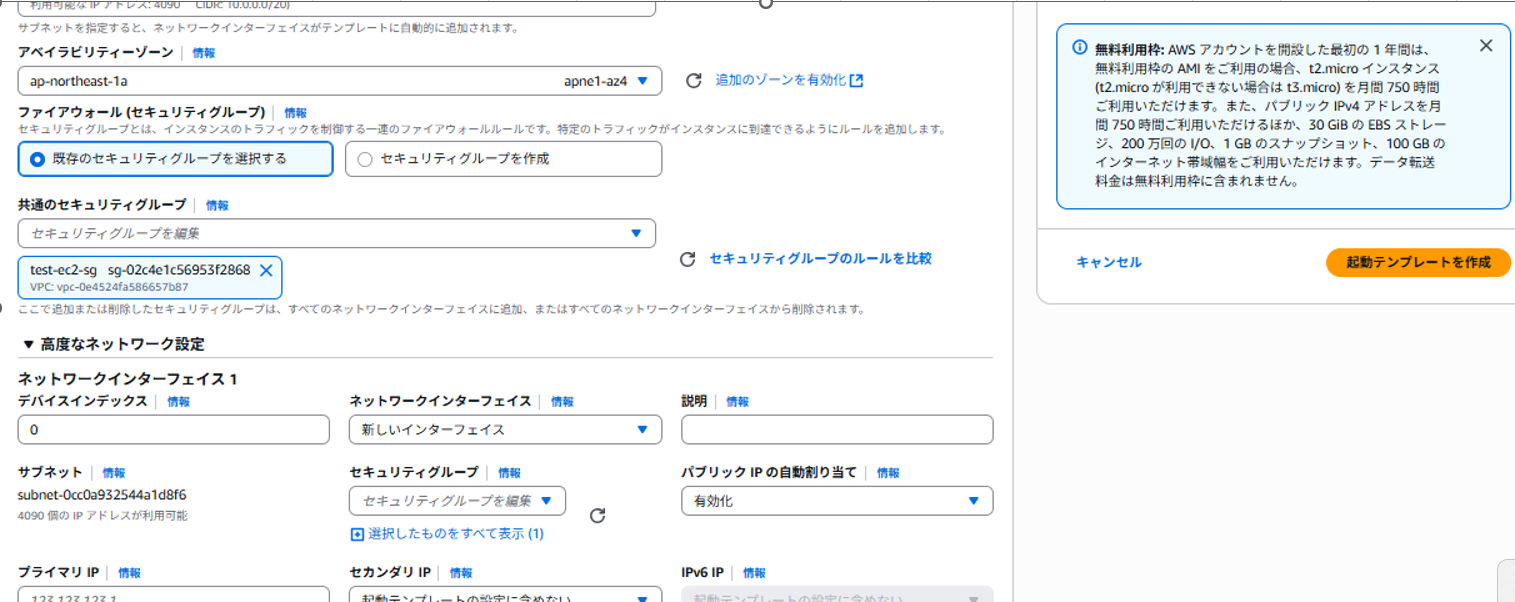Open the パブリック IP の自動割り当て dropdown
The height and width of the screenshot is (602, 1515).
pyautogui.click(x=837, y=501)
